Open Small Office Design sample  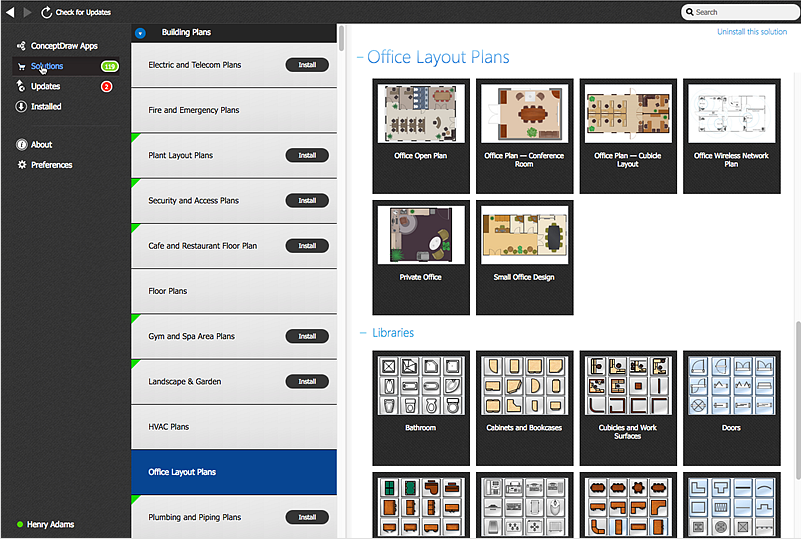click(525, 257)
